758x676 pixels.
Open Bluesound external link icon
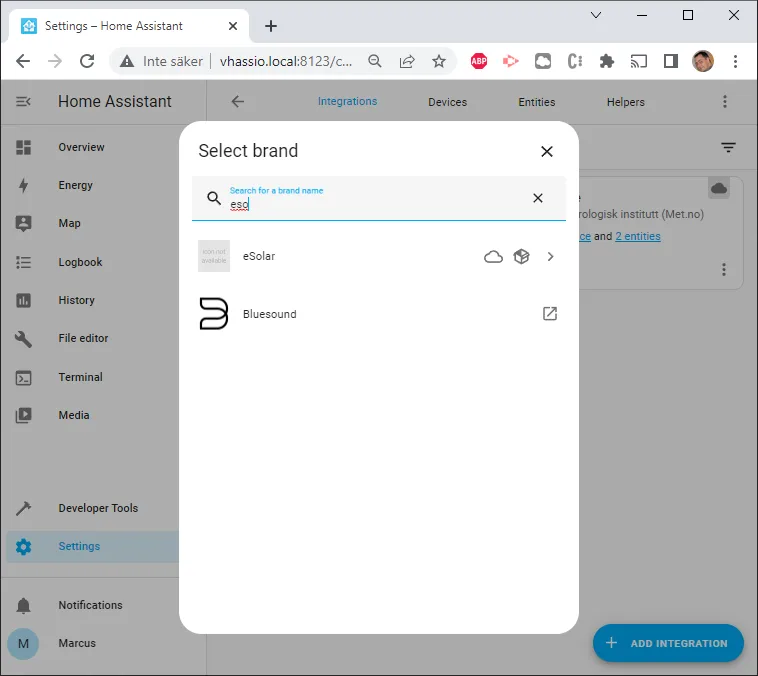pos(550,314)
